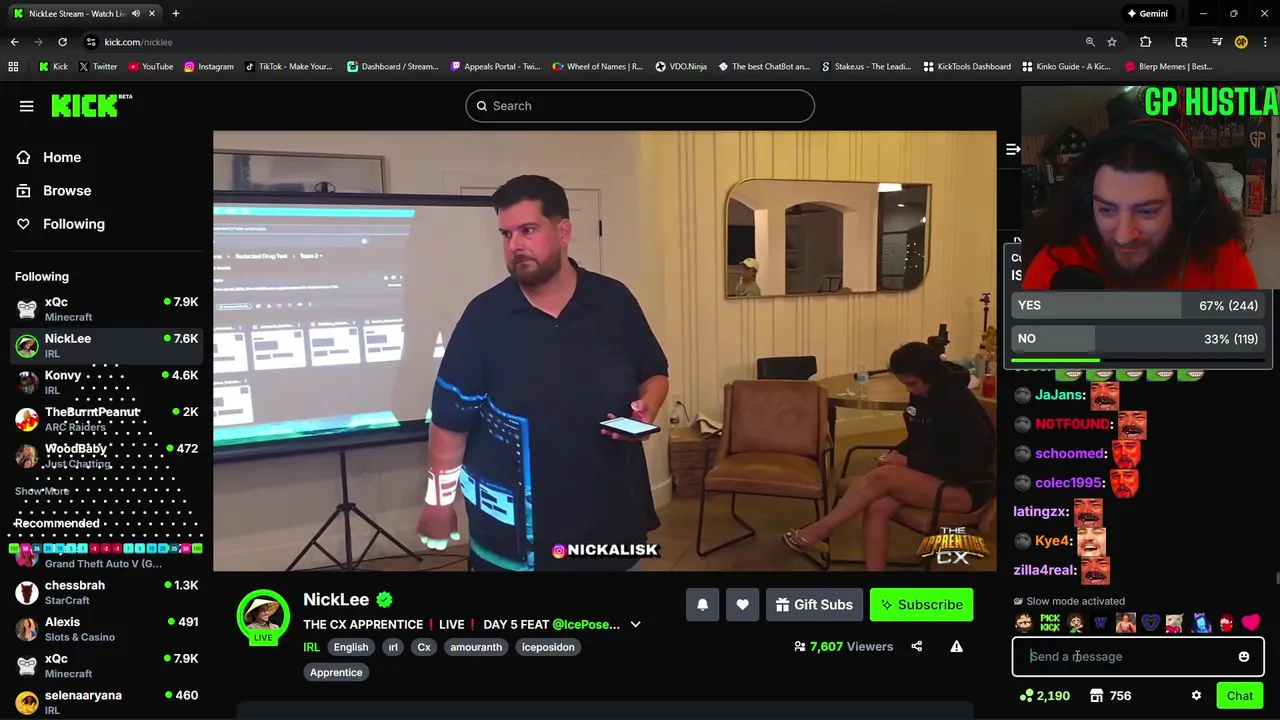
Task: Click schoomed username in chat
Action: [x=1071, y=453]
